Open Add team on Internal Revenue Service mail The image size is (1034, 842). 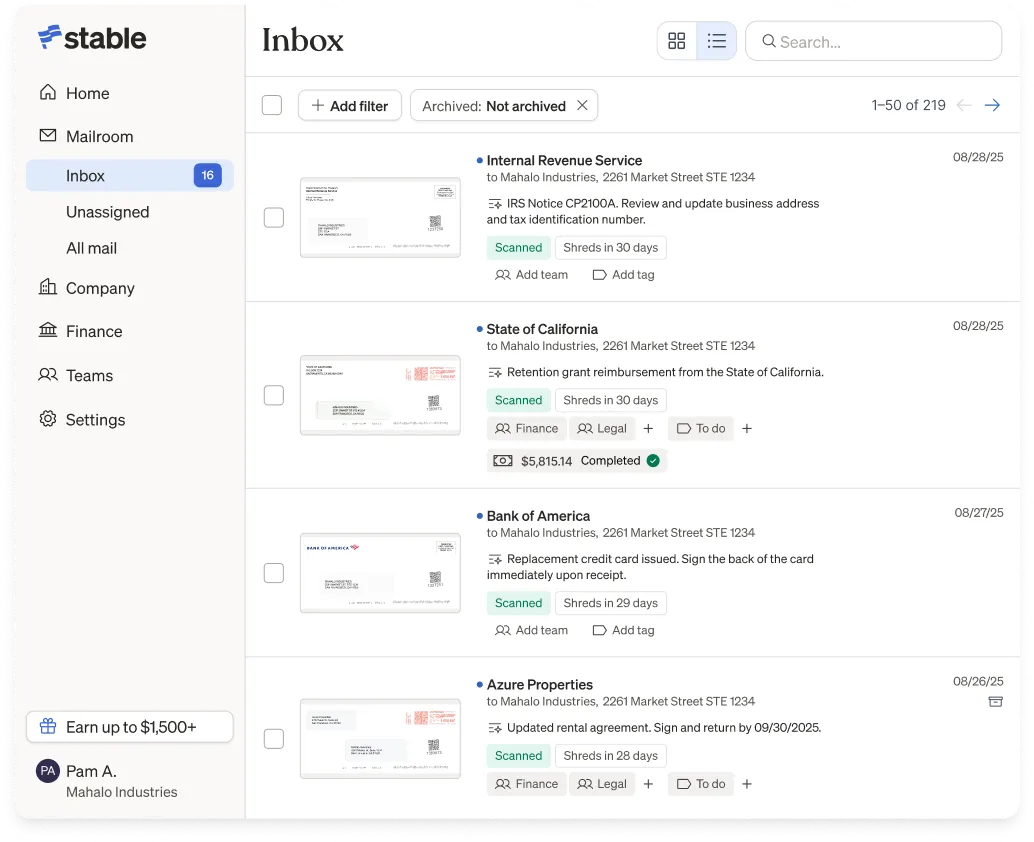click(x=532, y=275)
